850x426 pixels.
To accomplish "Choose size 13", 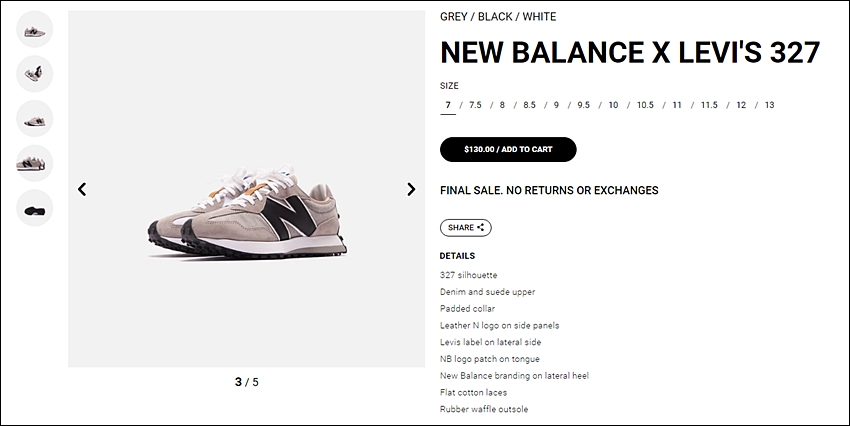I will point(770,105).
